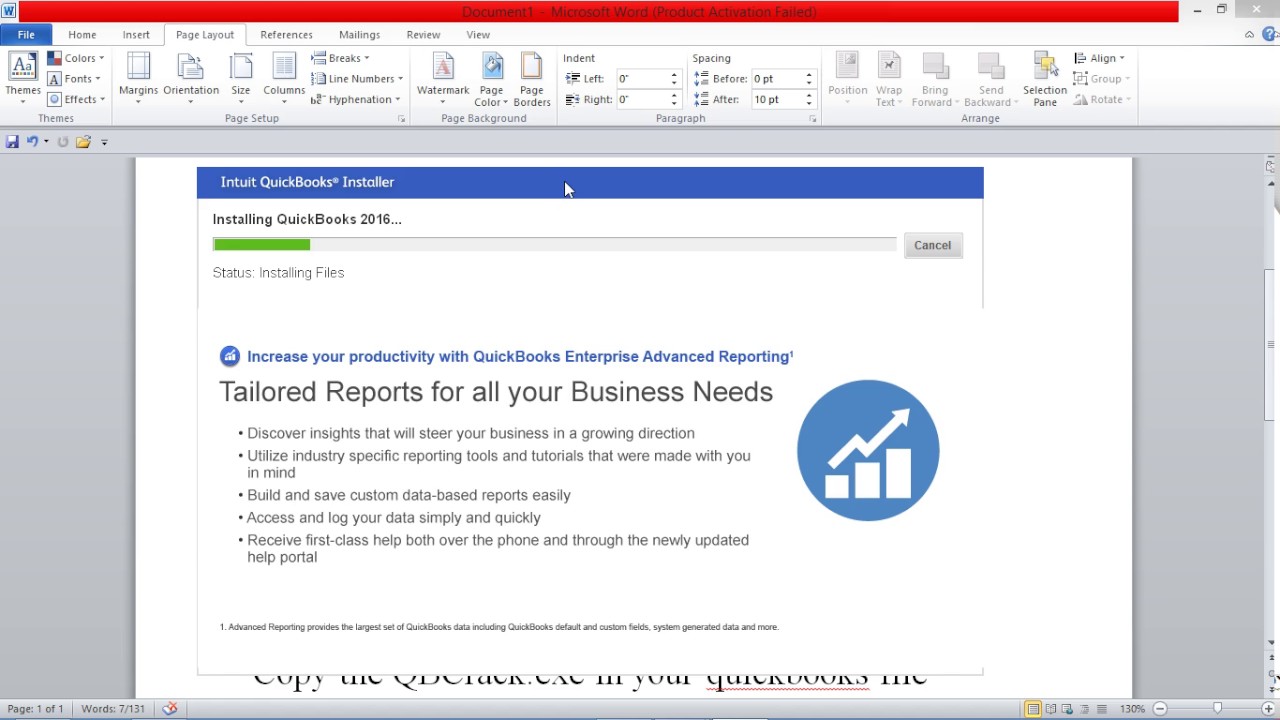Screen dimensions: 1280x720
Task: Click the Open folder icon in quick access toolbar
Action: click(x=83, y=142)
